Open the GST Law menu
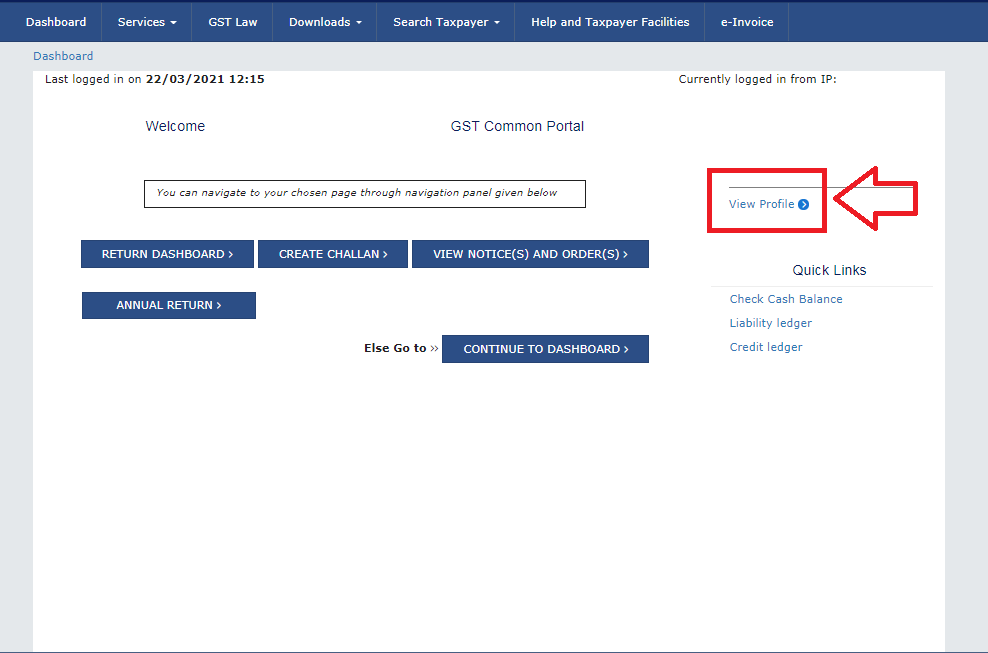The image size is (988, 653). point(233,22)
